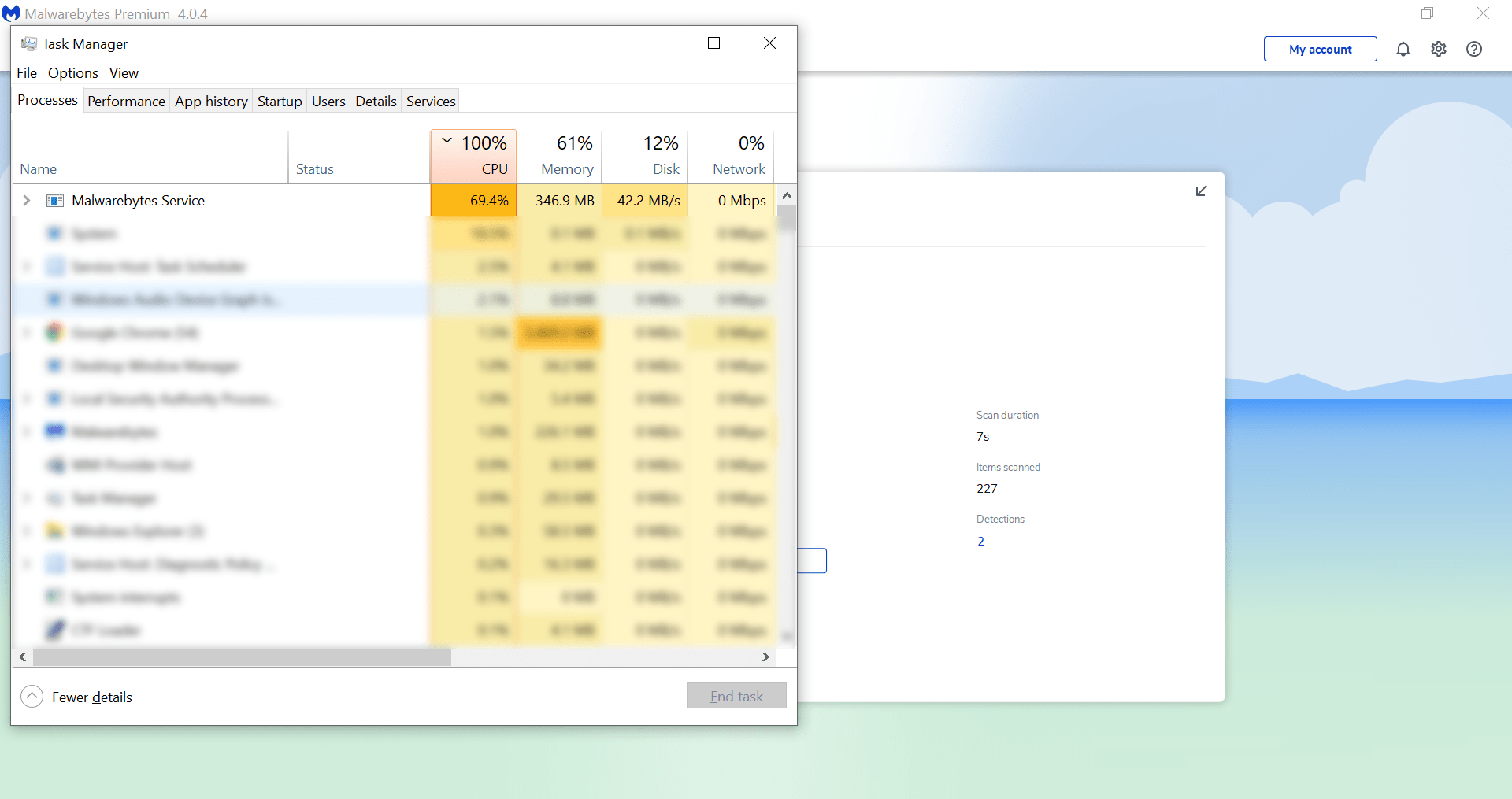Close the Task Manager window
The height and width of the screenshot is (799, 1512).
click(769, 43)
